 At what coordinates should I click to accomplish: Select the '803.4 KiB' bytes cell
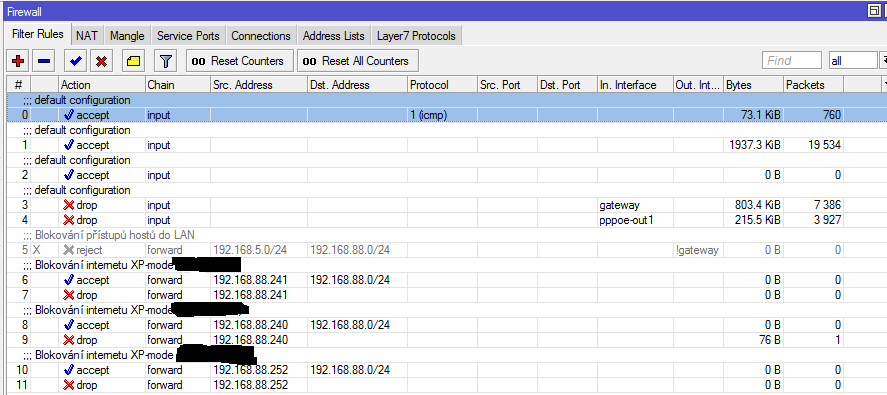click(x=754, y=205)
